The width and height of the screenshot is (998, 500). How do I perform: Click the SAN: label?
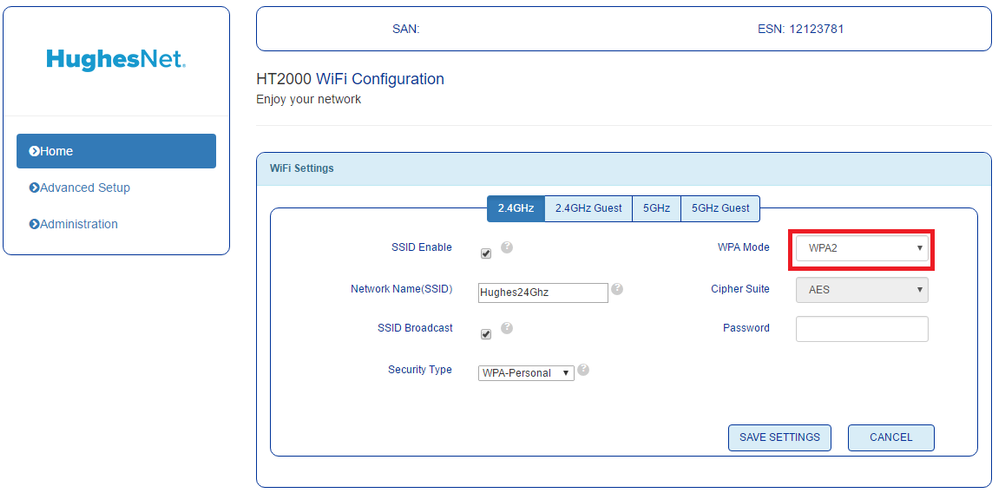pyautogui.click(x=406, y=29)
